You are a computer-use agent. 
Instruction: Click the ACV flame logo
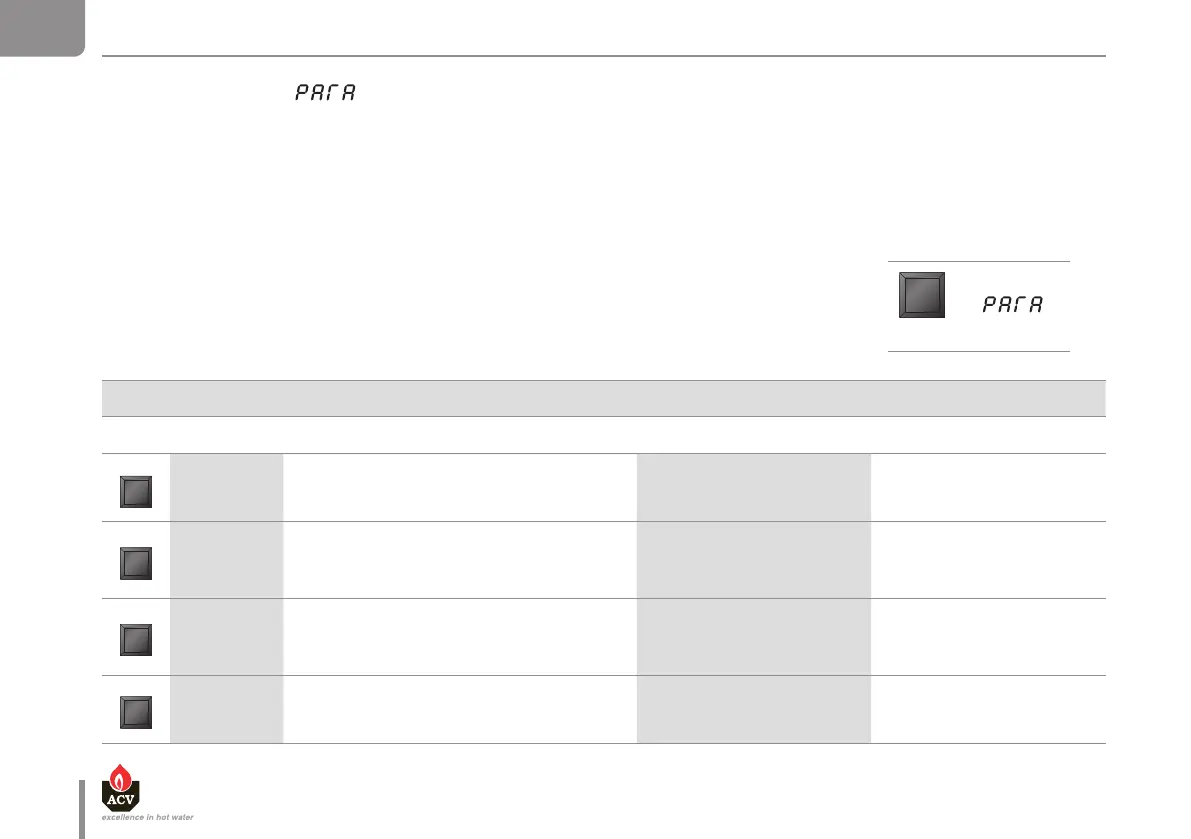point(121,785)
